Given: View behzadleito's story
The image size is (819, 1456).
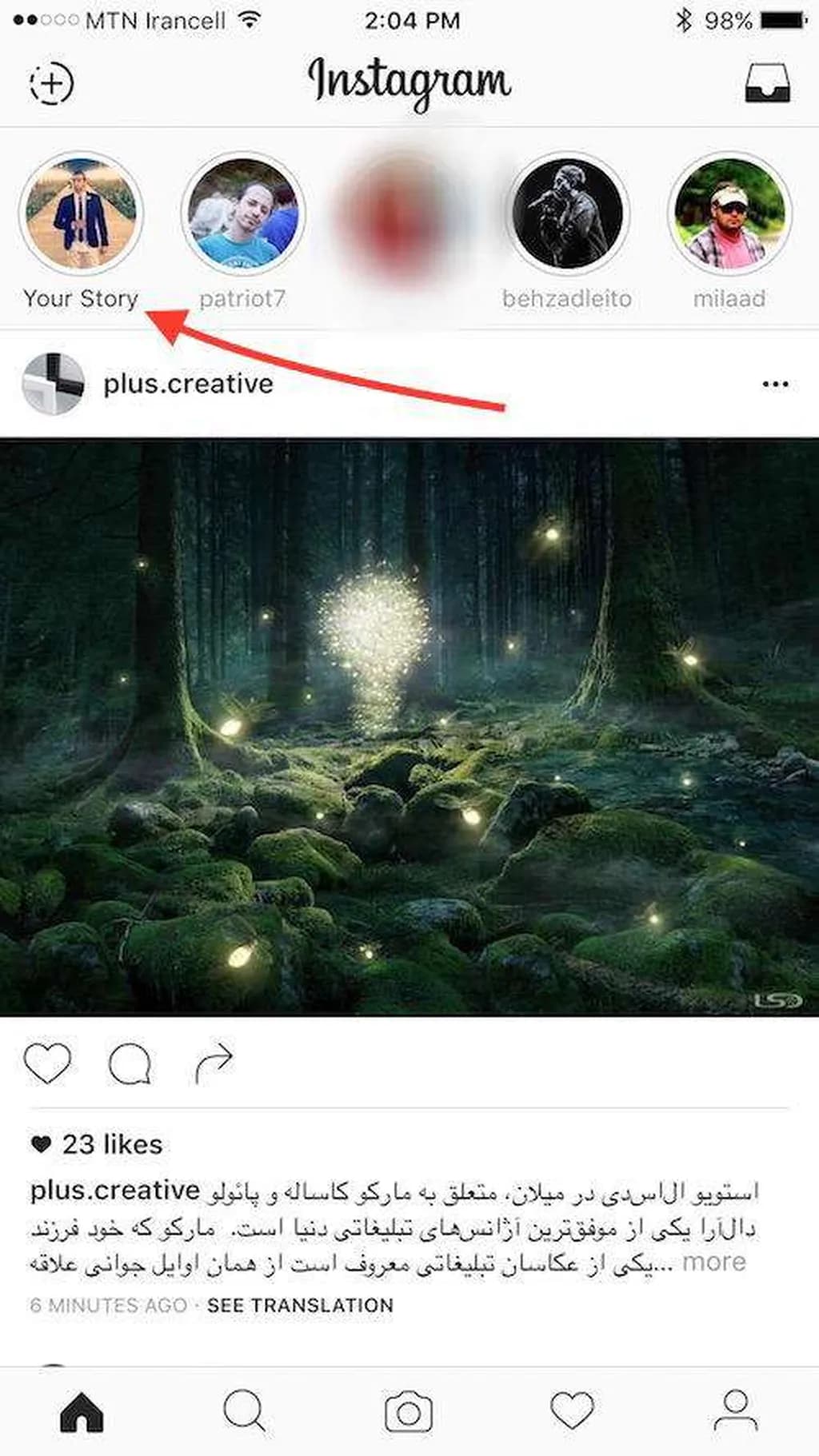Looking at the screenshot, I should click(567, 214).
